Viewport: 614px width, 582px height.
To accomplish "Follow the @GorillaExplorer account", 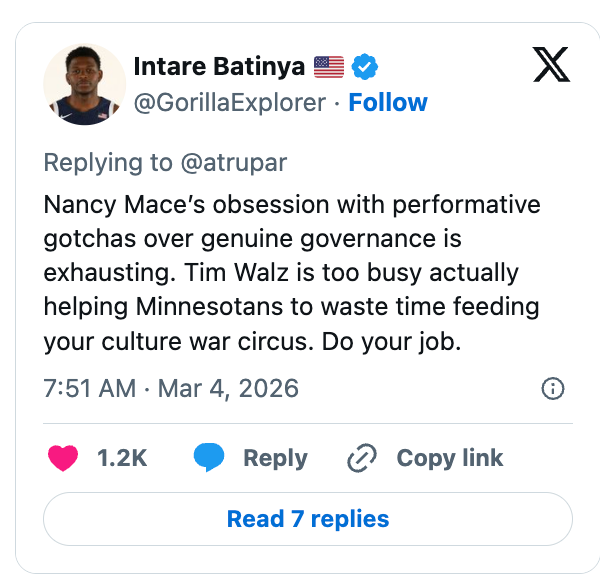I will [387, 103].
